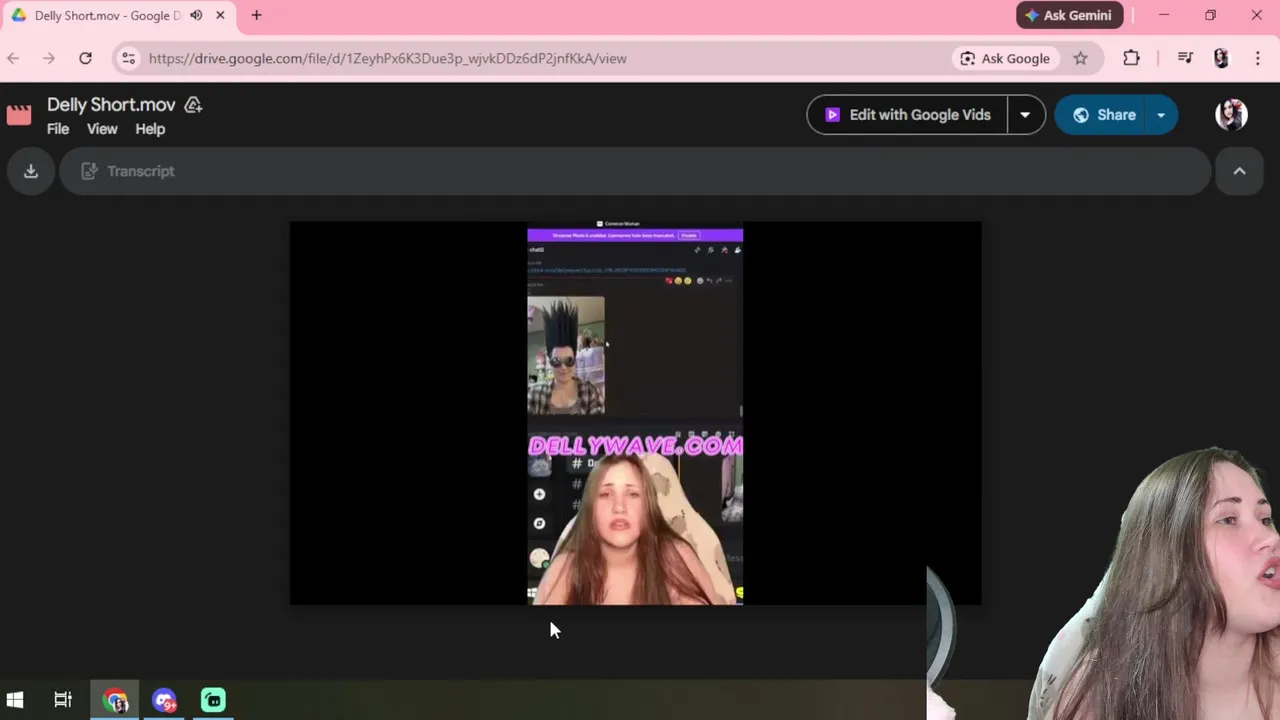Expand the Share options dropdown arrow
The image size is (1280, 720).
(1161, 115)
